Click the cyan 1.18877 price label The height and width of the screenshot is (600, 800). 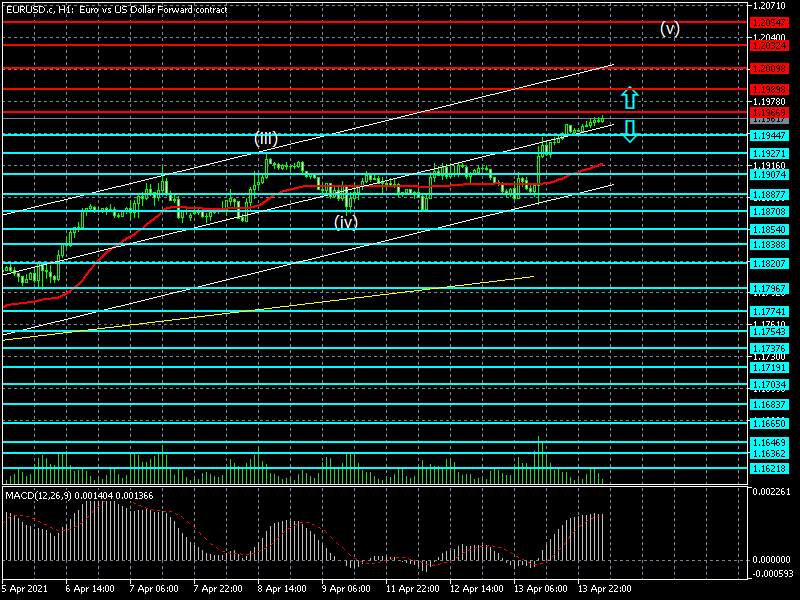[769, 194]
